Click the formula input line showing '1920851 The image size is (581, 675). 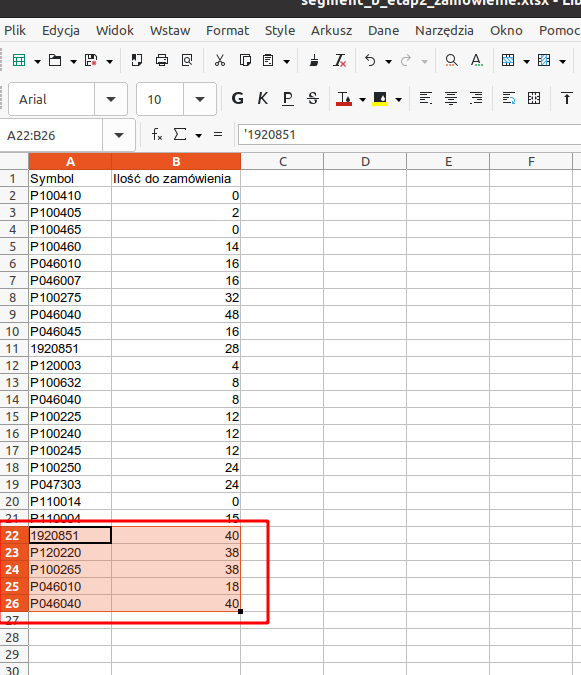click(409, 135)
